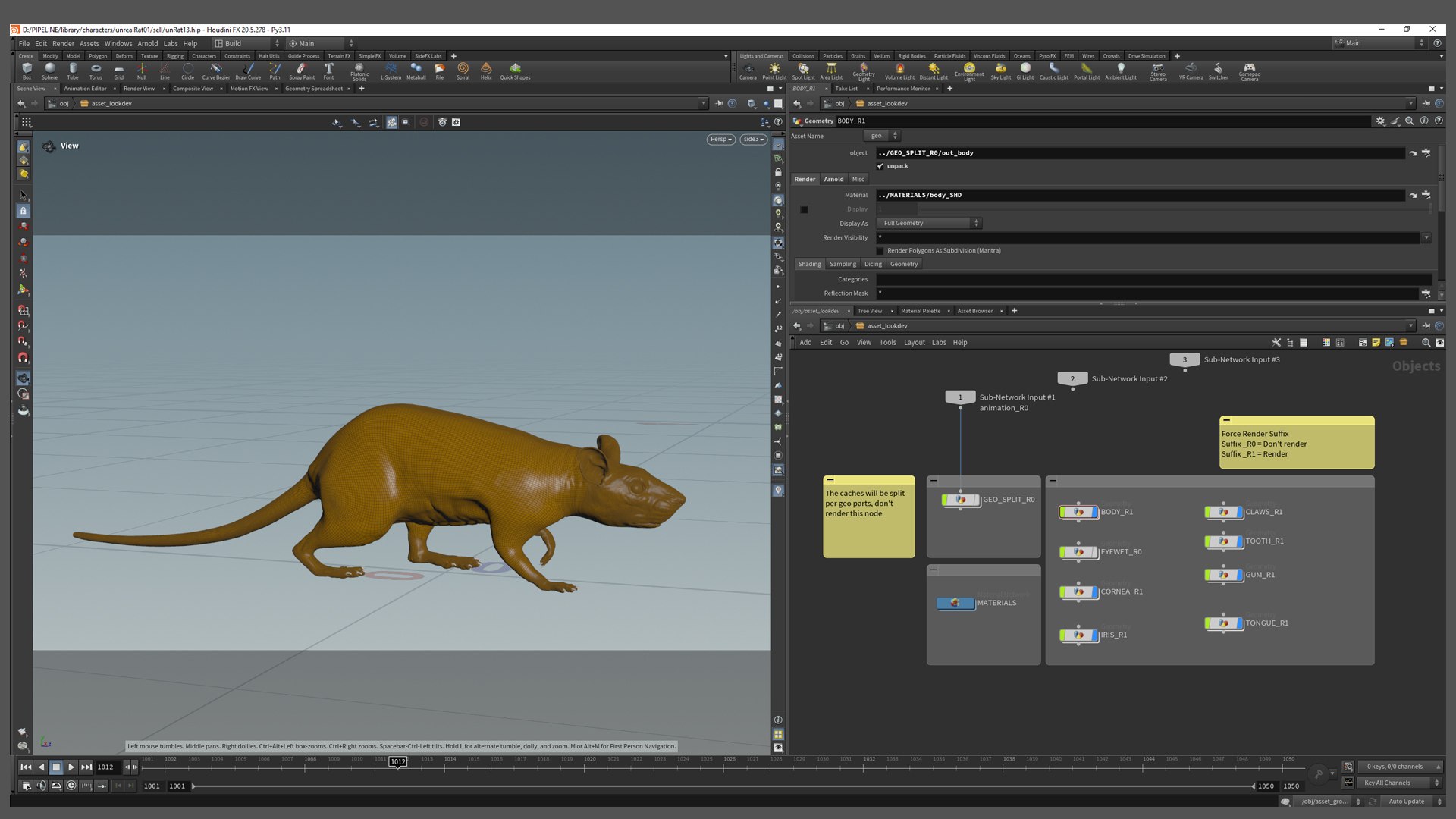Image resolution: width=1456 pixels, height=819 pixels.
Task: Open the Build desktop dropdown
Action: click(x=246, y=44)
